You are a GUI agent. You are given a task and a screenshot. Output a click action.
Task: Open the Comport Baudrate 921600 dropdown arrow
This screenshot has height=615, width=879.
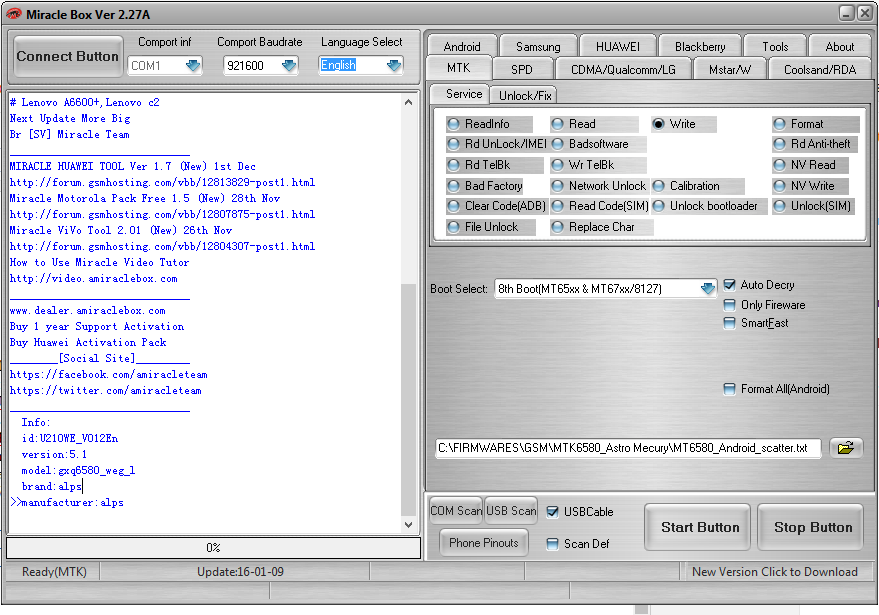coord(289,66)
